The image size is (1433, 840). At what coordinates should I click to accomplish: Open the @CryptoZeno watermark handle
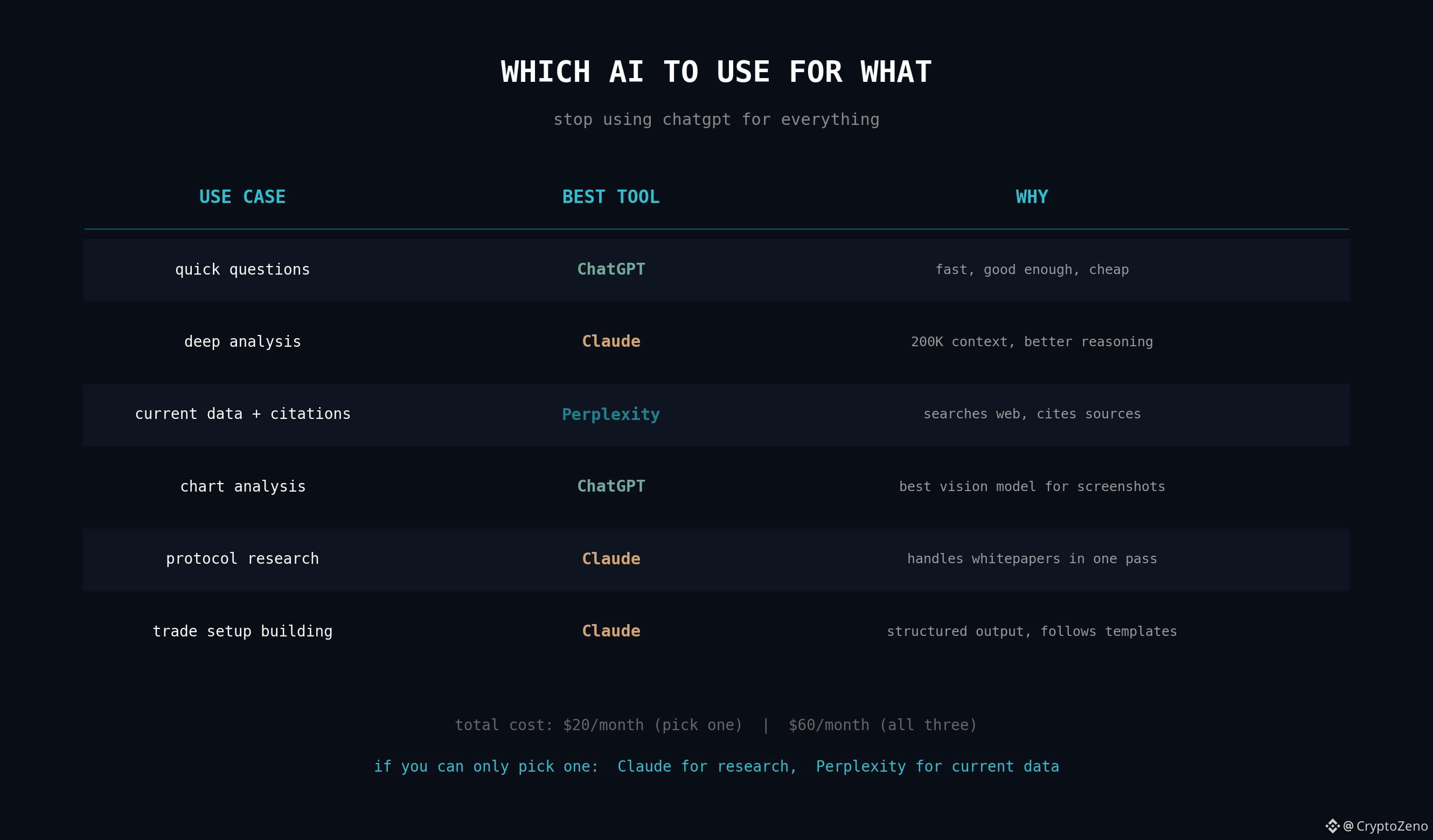(1386, 826)
